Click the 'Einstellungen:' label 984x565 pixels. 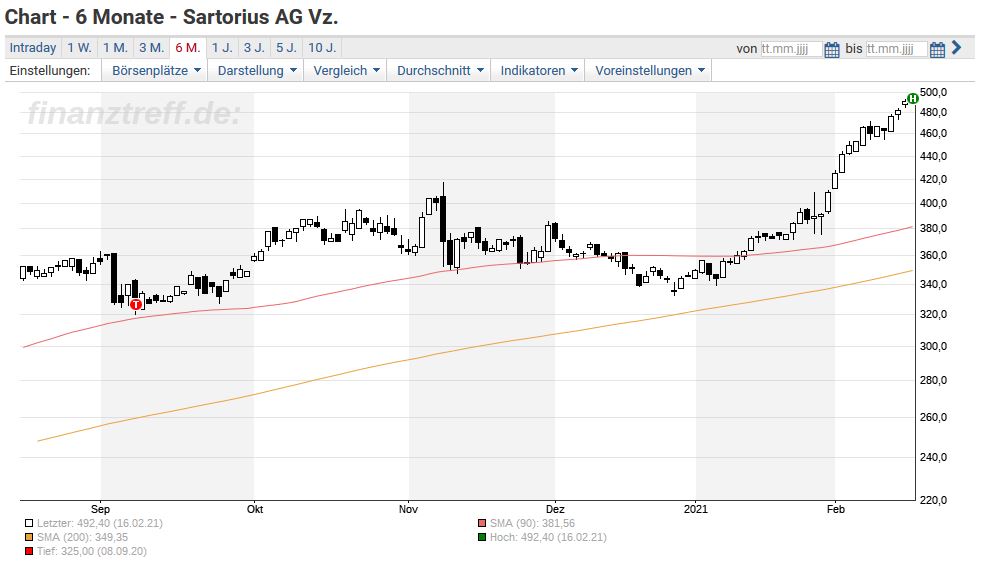tap(50, 71)
